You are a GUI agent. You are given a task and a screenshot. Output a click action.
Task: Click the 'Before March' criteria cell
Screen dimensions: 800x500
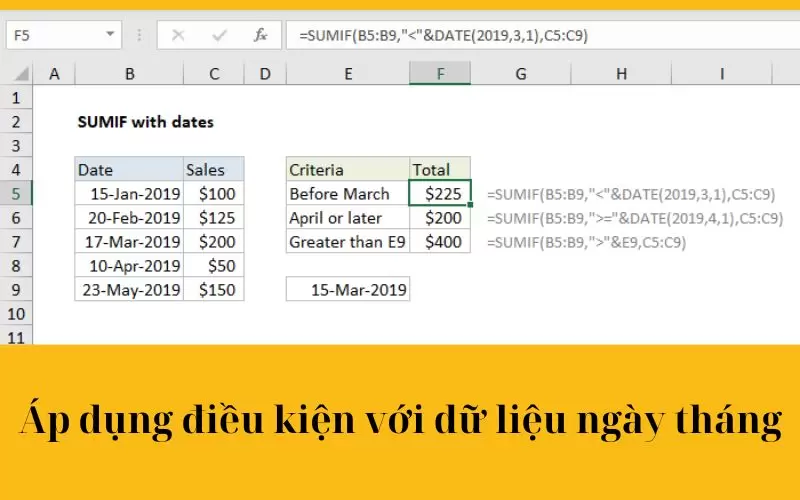(348, 193)
